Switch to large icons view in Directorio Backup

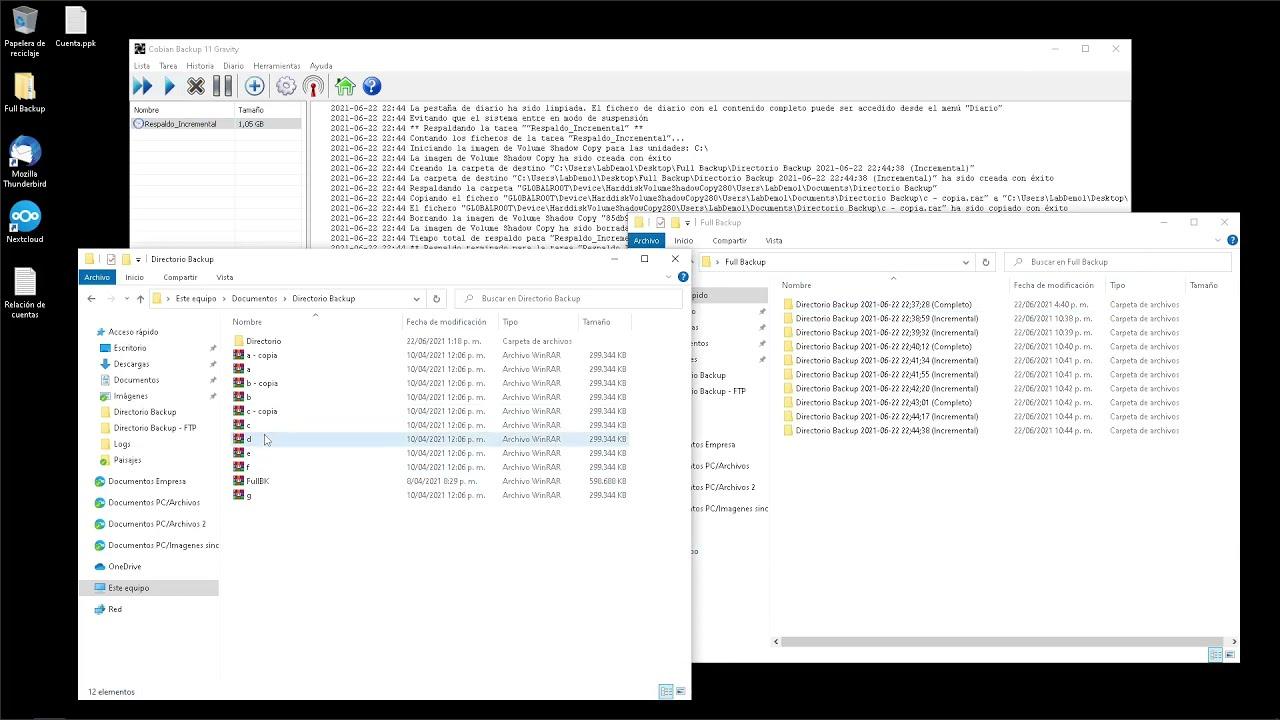click(x=681, y=691)
